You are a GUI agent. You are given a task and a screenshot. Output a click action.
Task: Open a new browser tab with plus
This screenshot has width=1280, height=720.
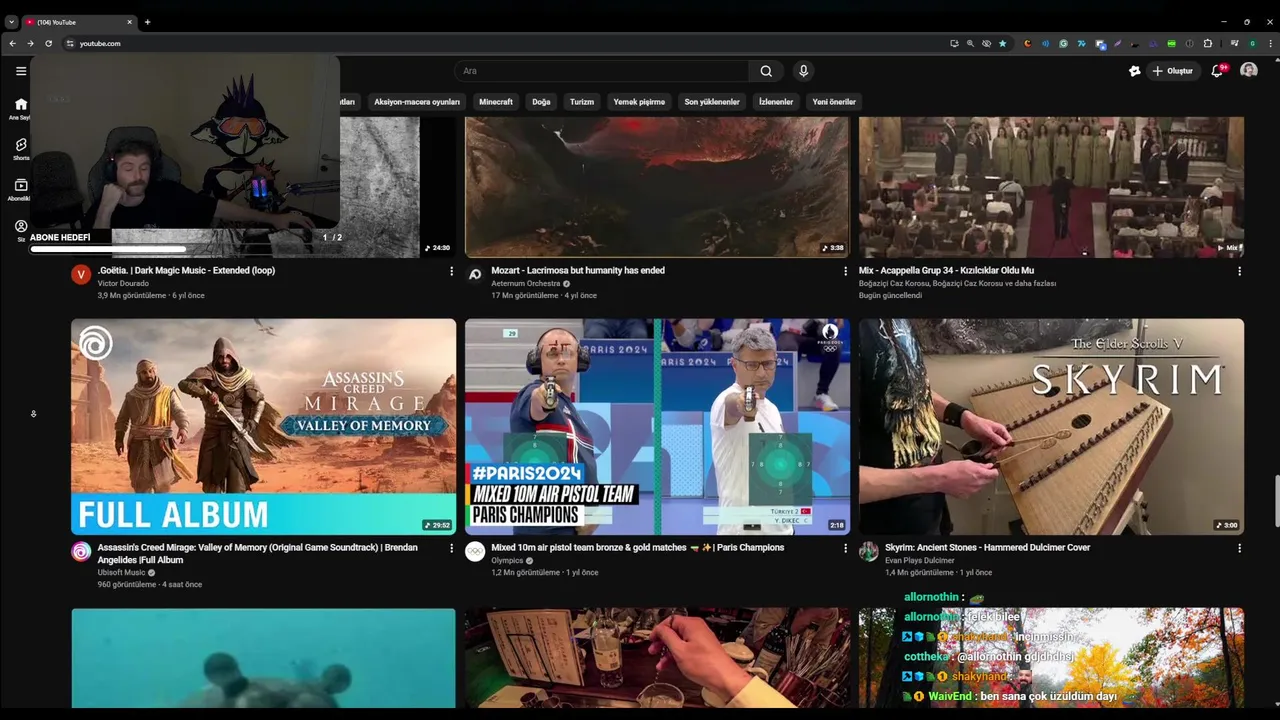tap(147, 22)
